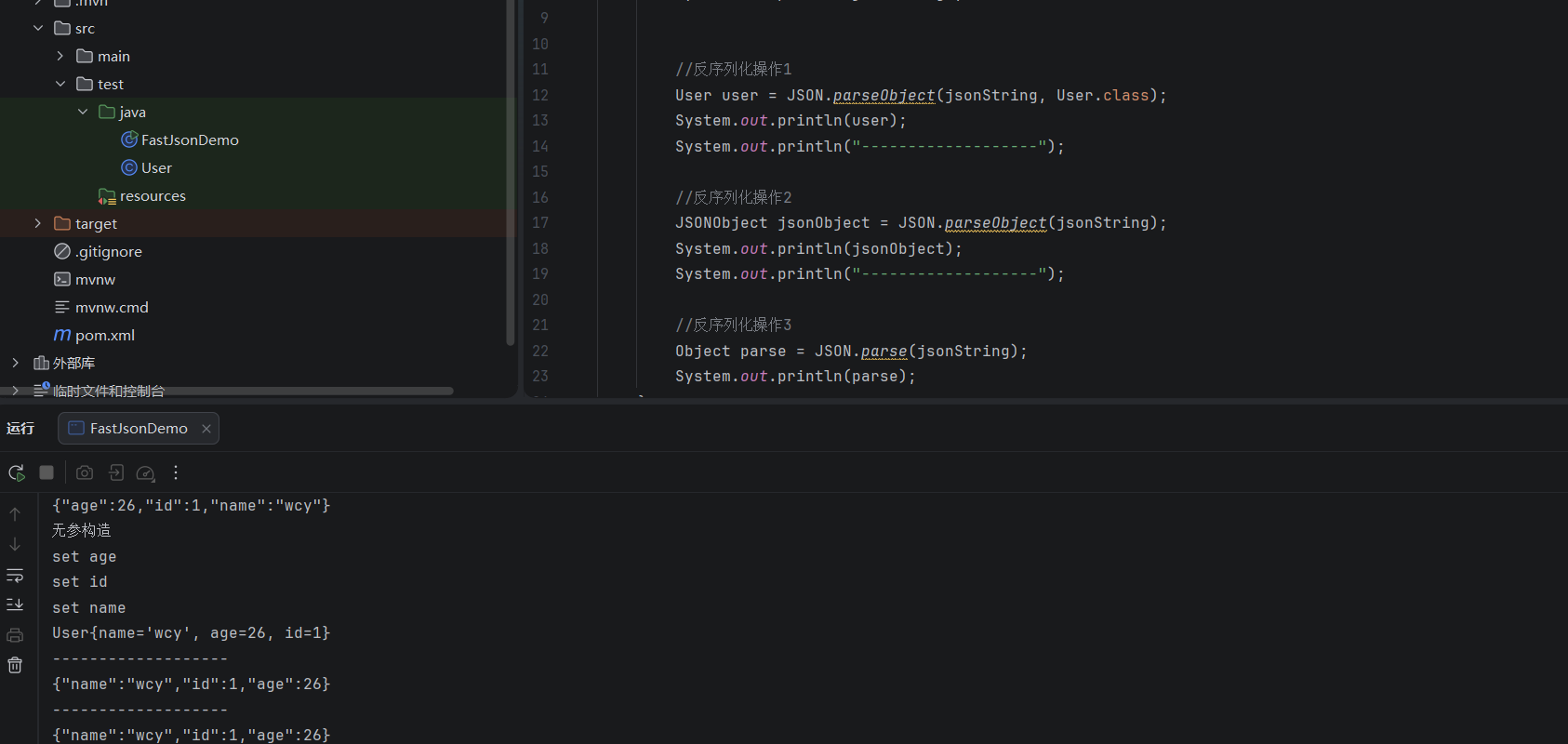Click the User class icon
This screenshot has height=744, width=1568.
[x=129, y=167]
